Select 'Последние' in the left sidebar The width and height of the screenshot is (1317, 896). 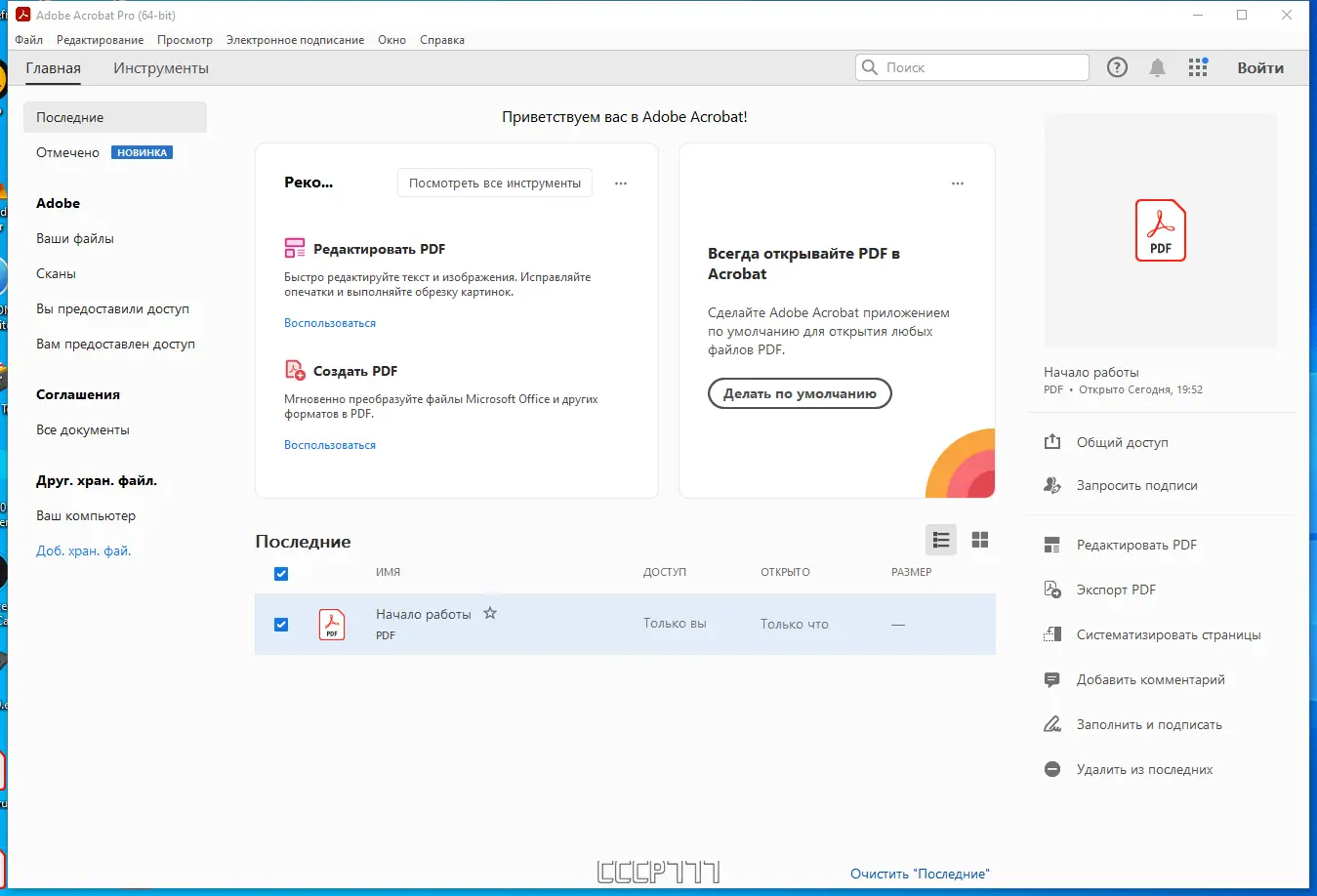coord(115,117)
